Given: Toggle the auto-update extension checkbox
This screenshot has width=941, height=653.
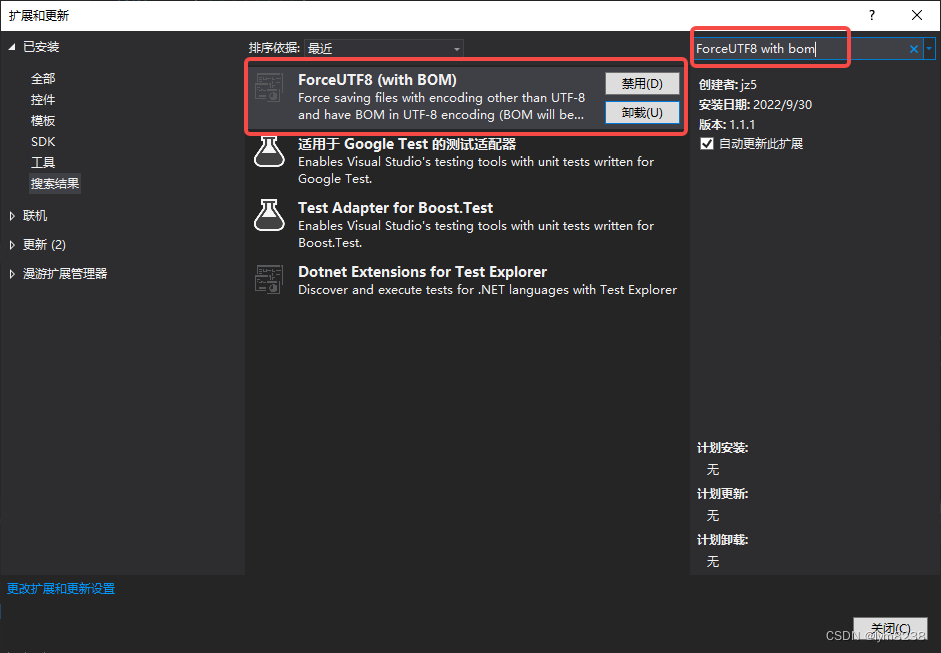Looking at the screenshot, I should coord(707,143).
